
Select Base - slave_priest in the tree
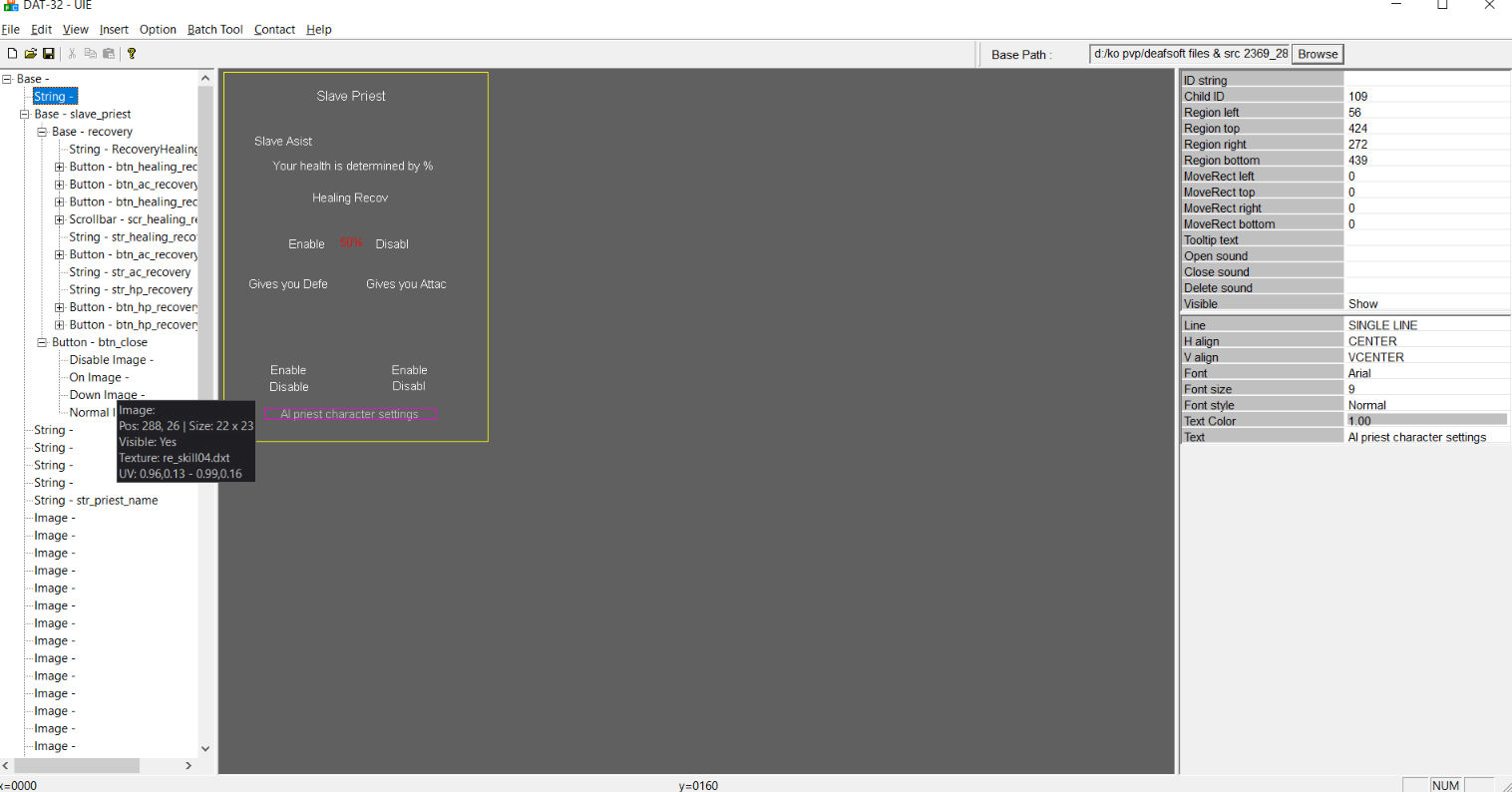pos(83,114)
